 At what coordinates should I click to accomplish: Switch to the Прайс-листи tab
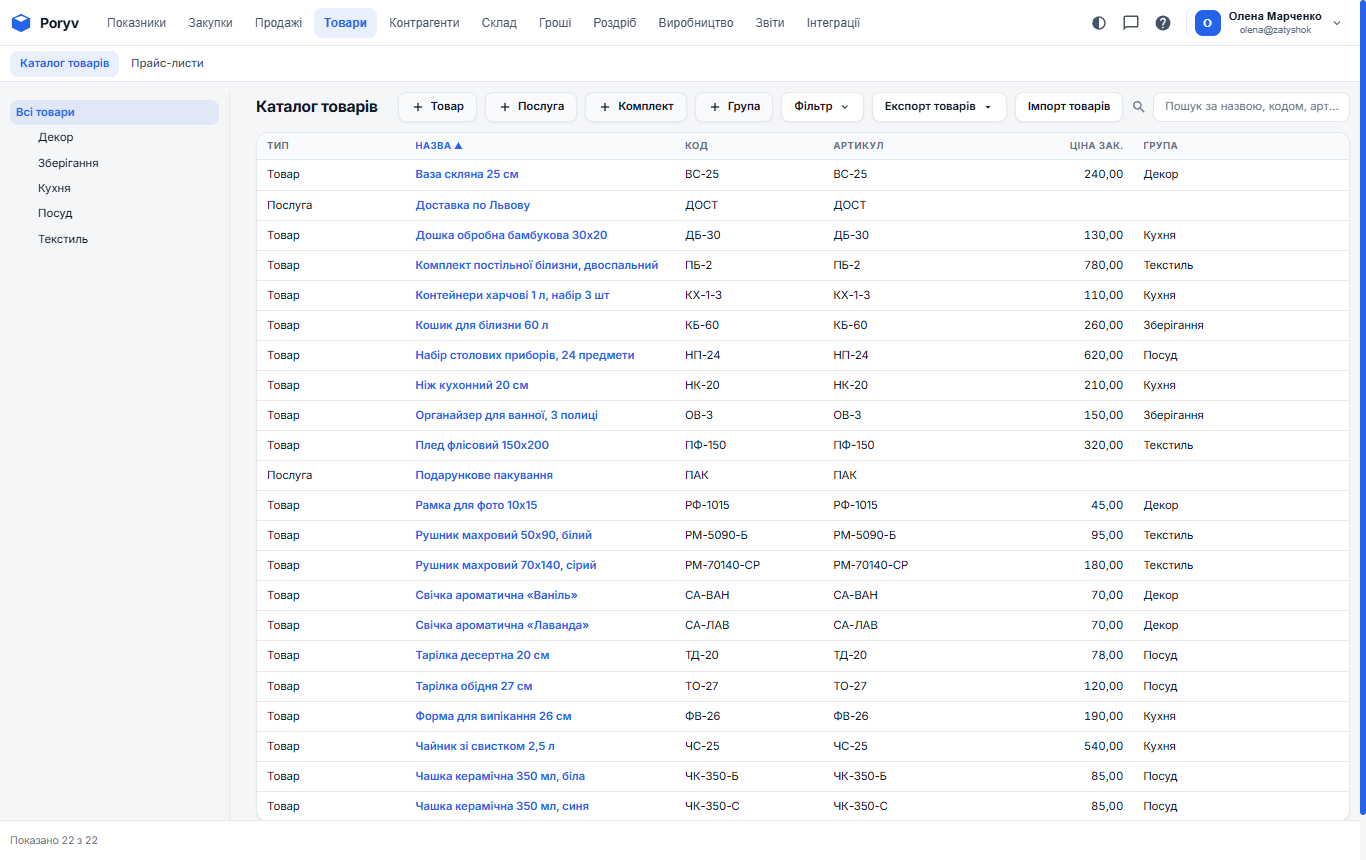point(167,63)
